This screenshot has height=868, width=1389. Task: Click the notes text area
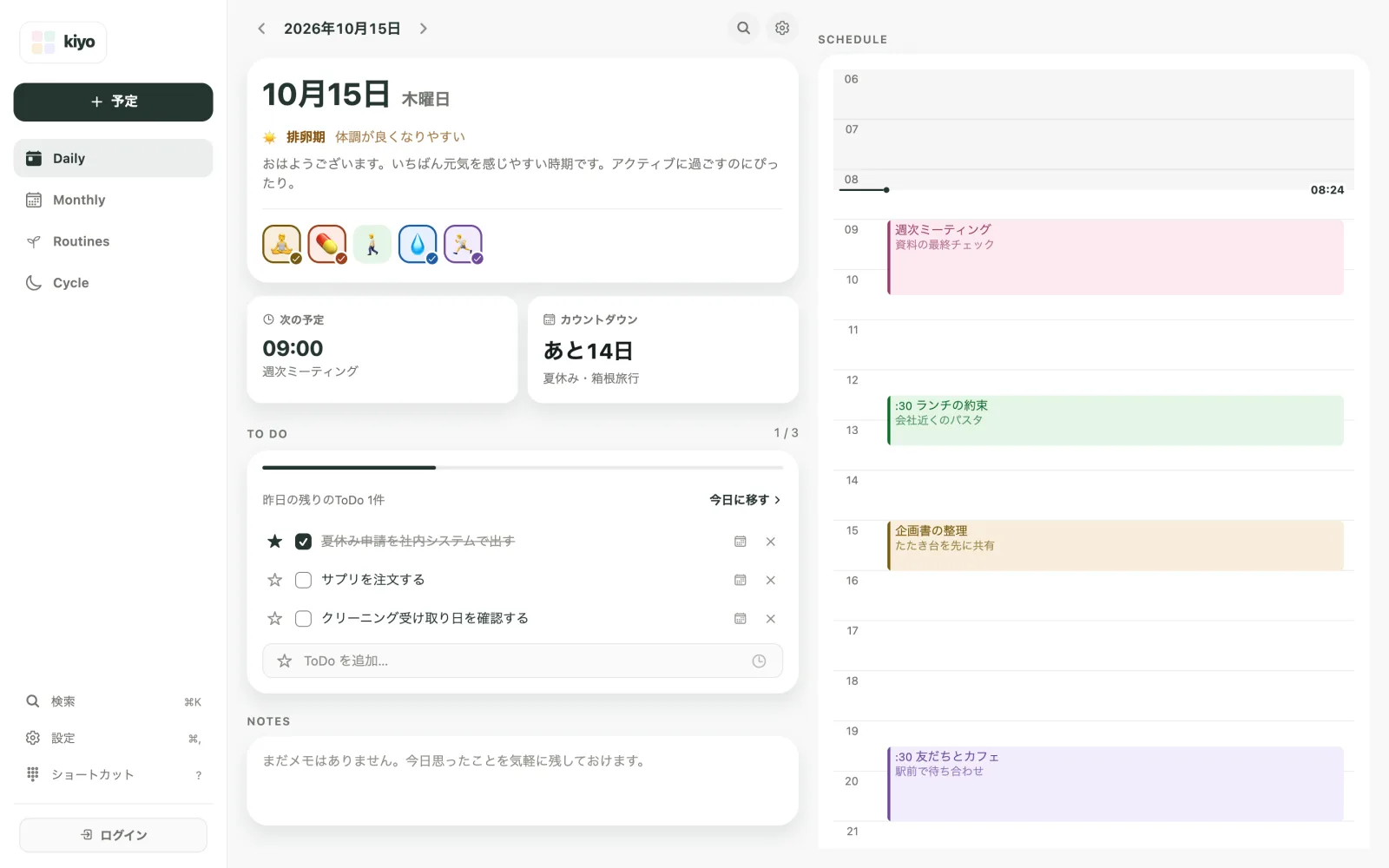[x=523, y=781]
